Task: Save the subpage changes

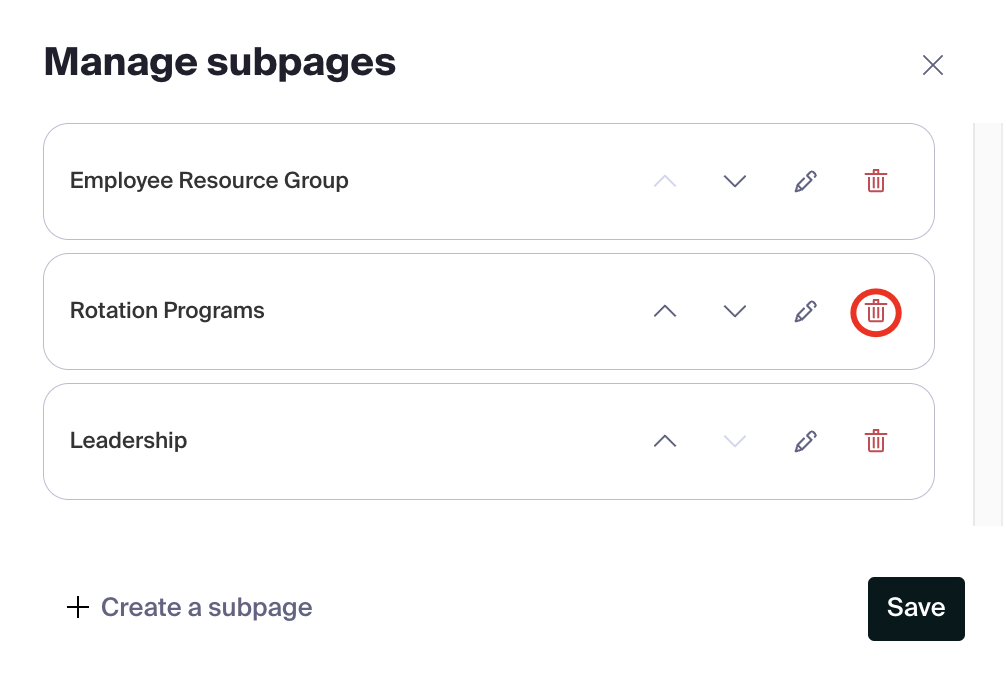Action: click(915, 608)
